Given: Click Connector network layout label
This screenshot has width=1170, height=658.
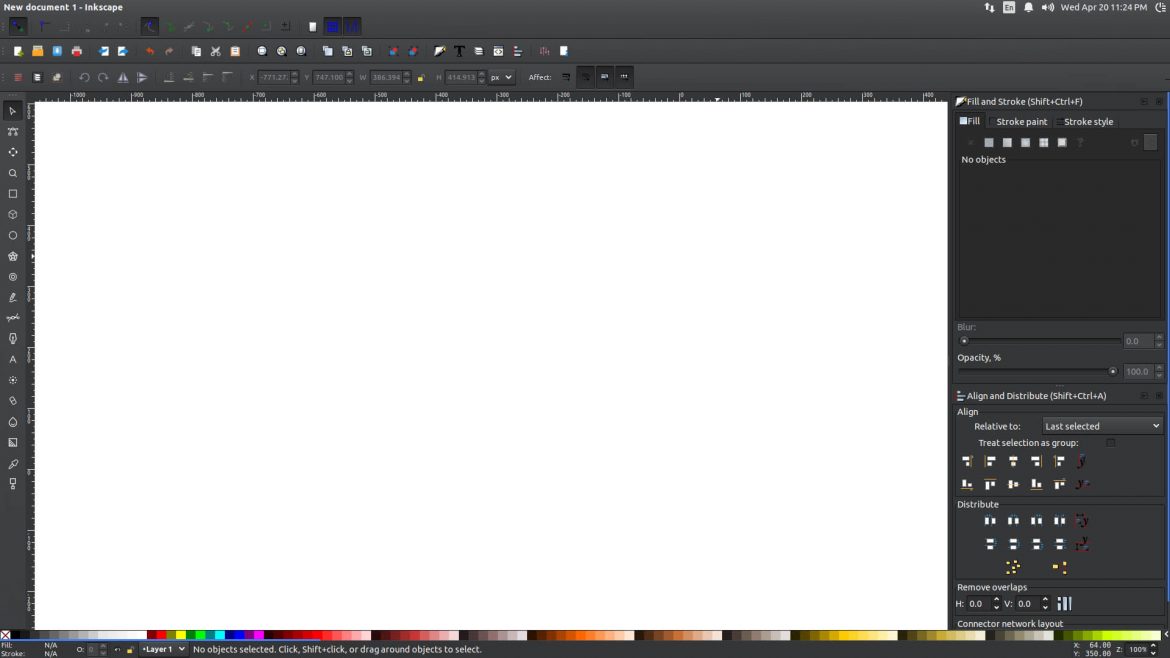Looking at the screenshot, I should coord(1008,623).
